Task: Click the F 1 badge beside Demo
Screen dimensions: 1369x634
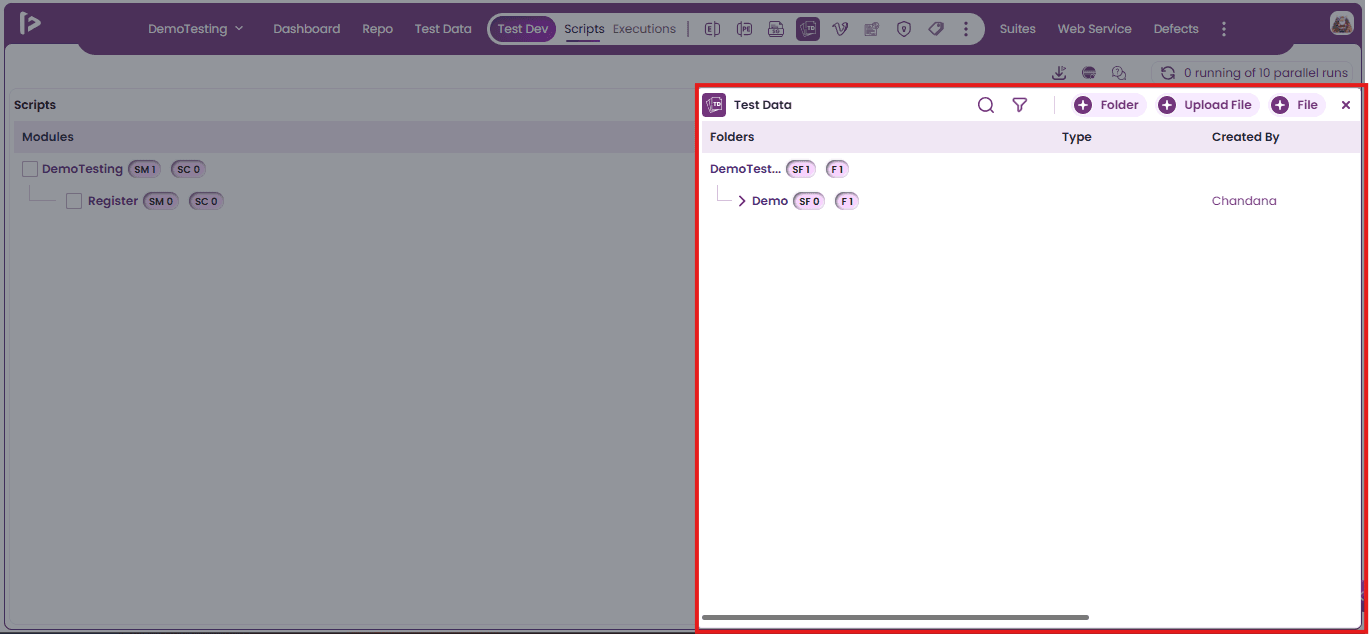Action: [847, 201]
